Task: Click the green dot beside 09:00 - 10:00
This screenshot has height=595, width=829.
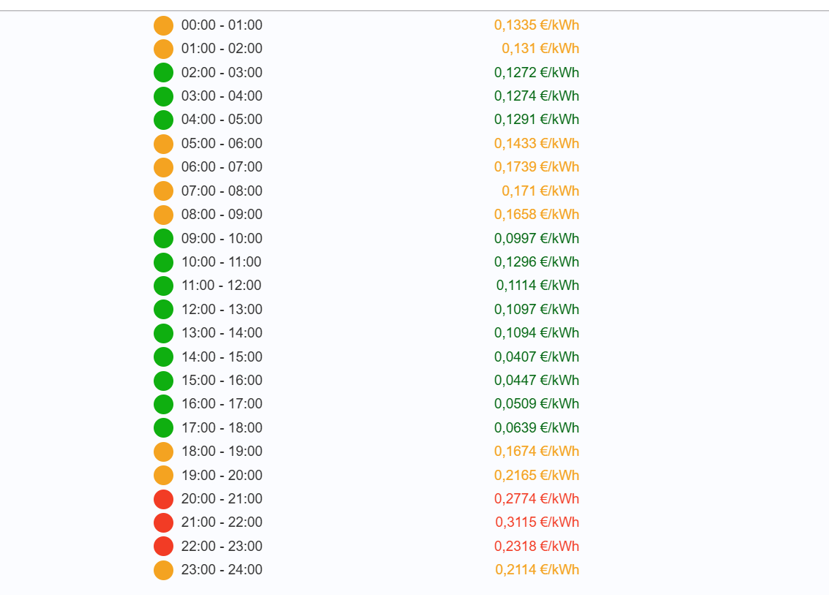Action: [163, 239]
